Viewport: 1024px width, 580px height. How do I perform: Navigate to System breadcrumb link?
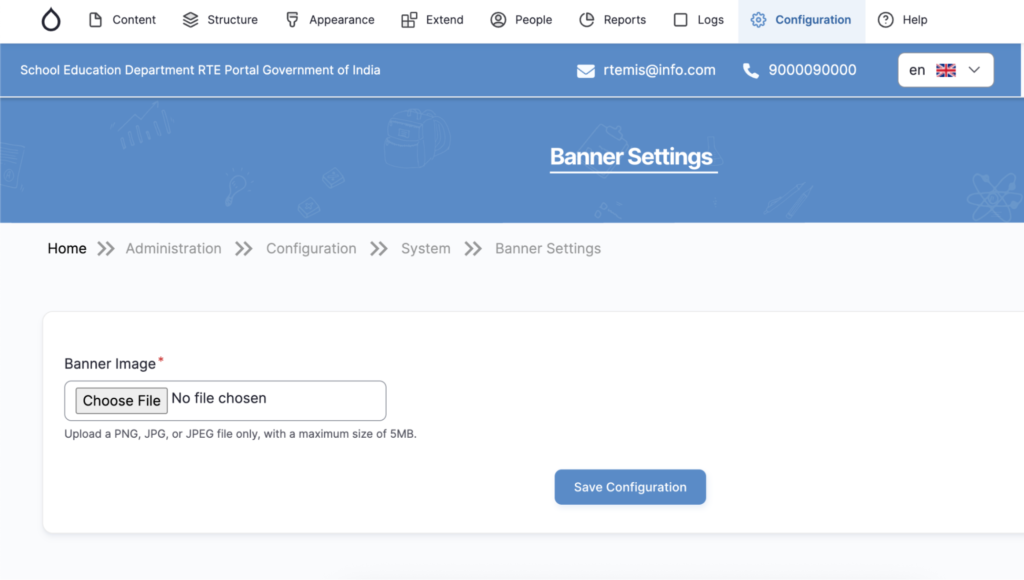[425, 249]
